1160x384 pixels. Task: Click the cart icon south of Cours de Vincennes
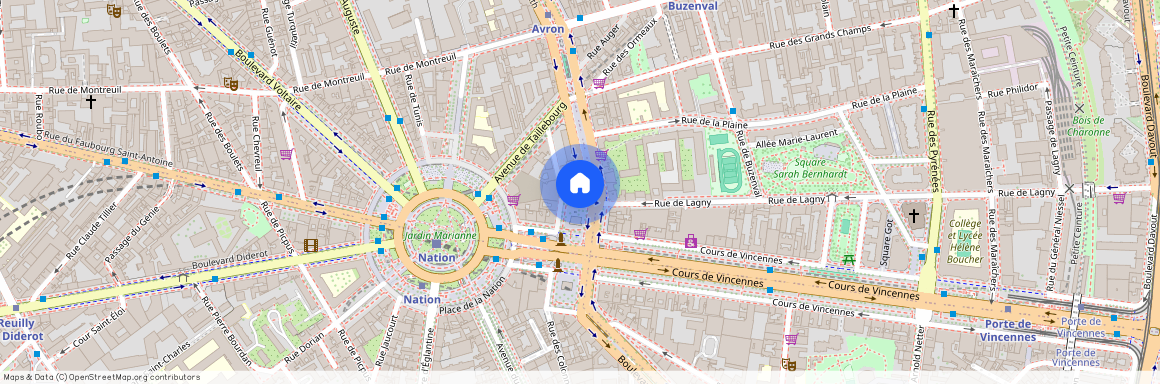pos(791,340)
